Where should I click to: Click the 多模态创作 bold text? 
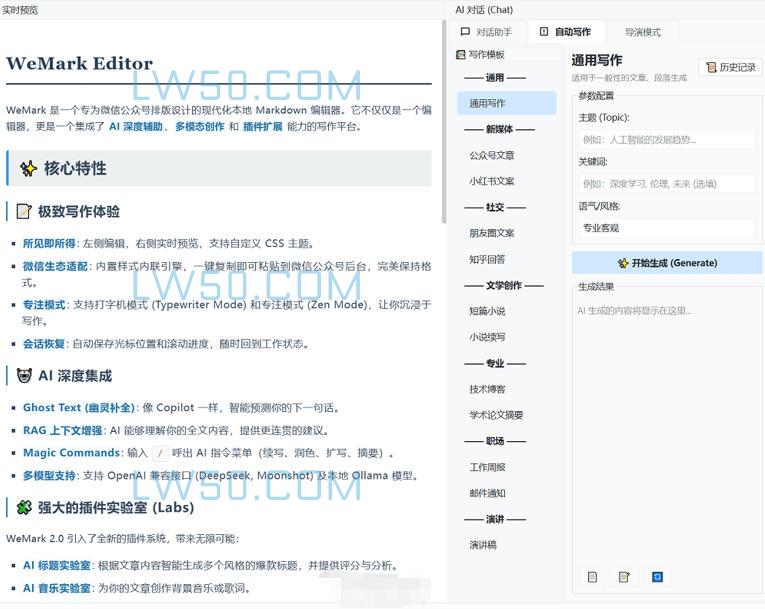(x=200, y=126)
